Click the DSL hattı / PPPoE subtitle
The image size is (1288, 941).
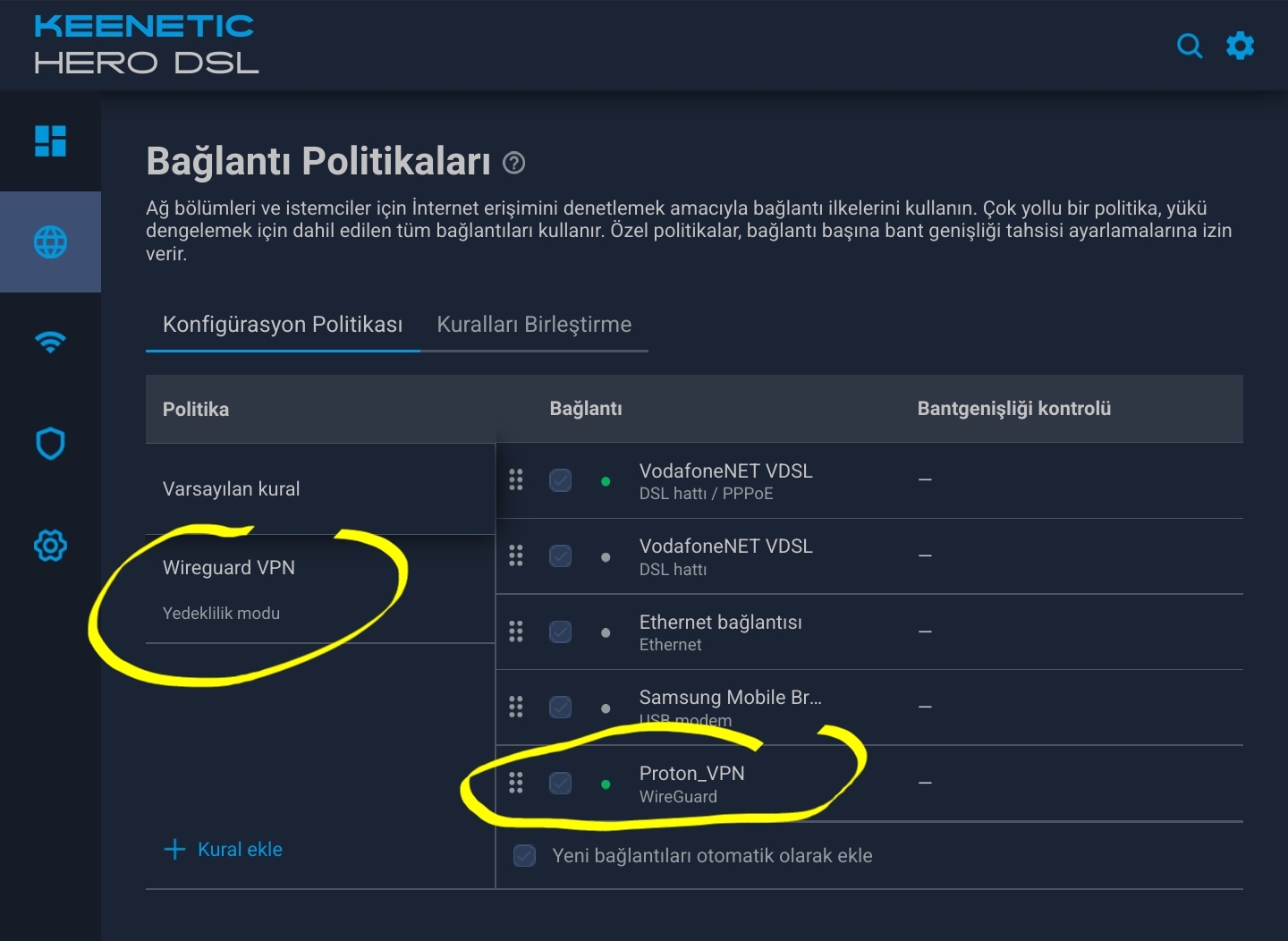[706, 494]
